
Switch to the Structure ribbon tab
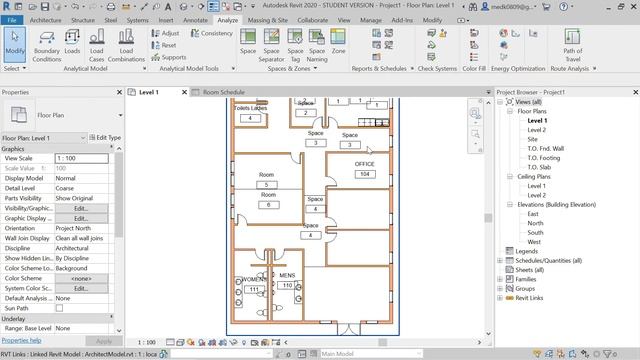pos(83,20)
